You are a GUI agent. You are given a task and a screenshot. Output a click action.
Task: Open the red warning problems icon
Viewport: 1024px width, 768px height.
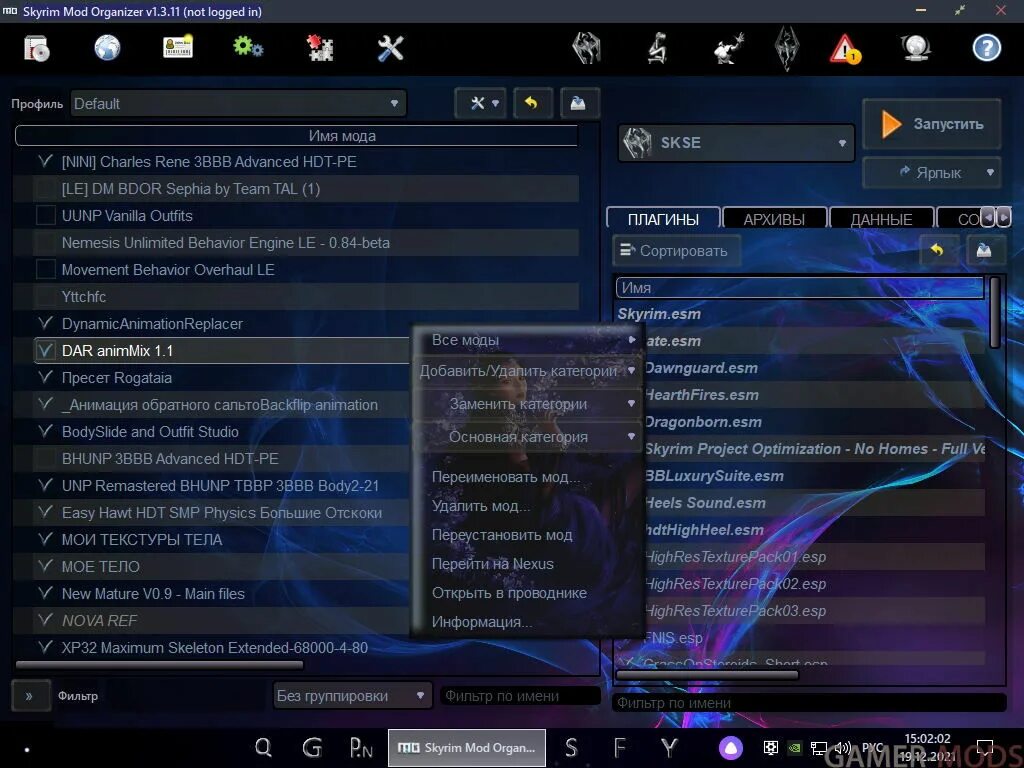point(845,49)
